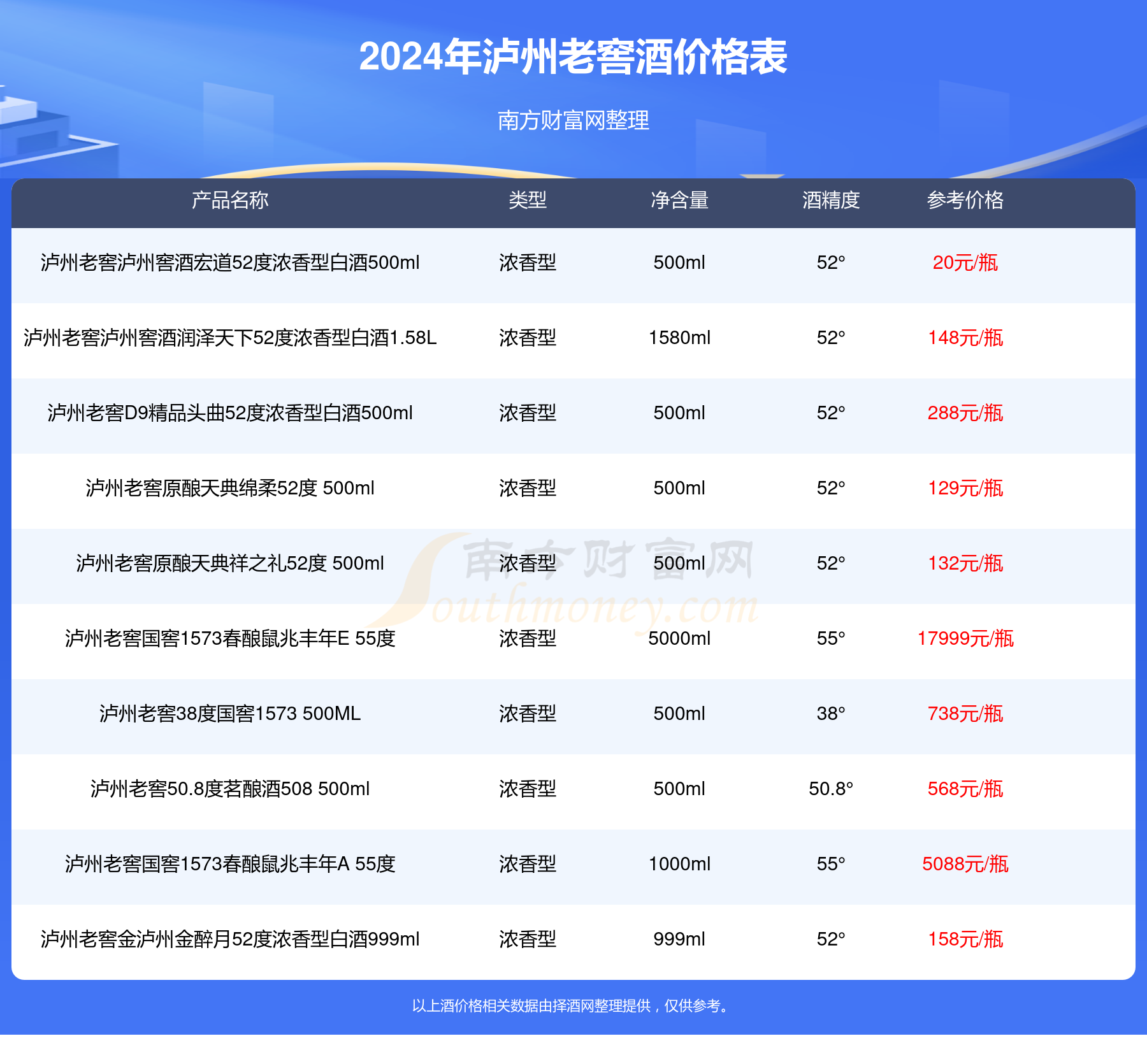The height and width of the screenshot is (1064, 1147).
Task: Click the 38° alcohol cell
Action: tap(831, 714)
